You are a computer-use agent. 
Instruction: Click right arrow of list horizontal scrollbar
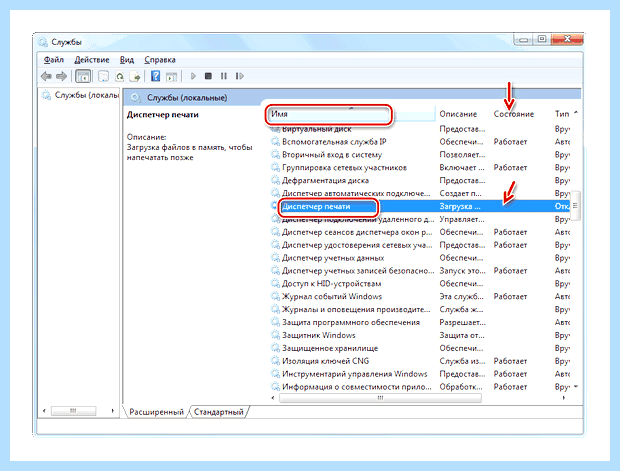[563, 398]
